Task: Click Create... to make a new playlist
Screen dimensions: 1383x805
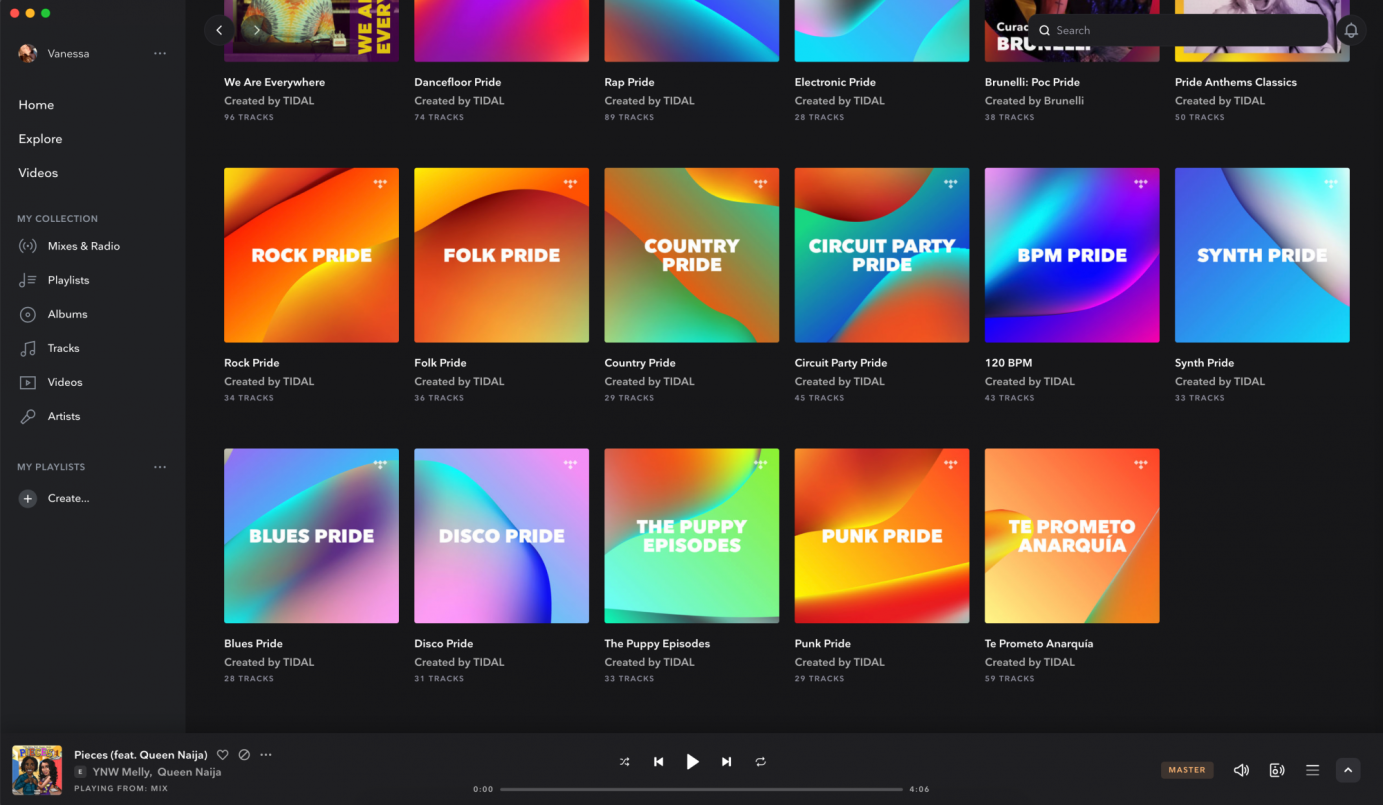Action: pyautogui.click(x=69, y=498)
